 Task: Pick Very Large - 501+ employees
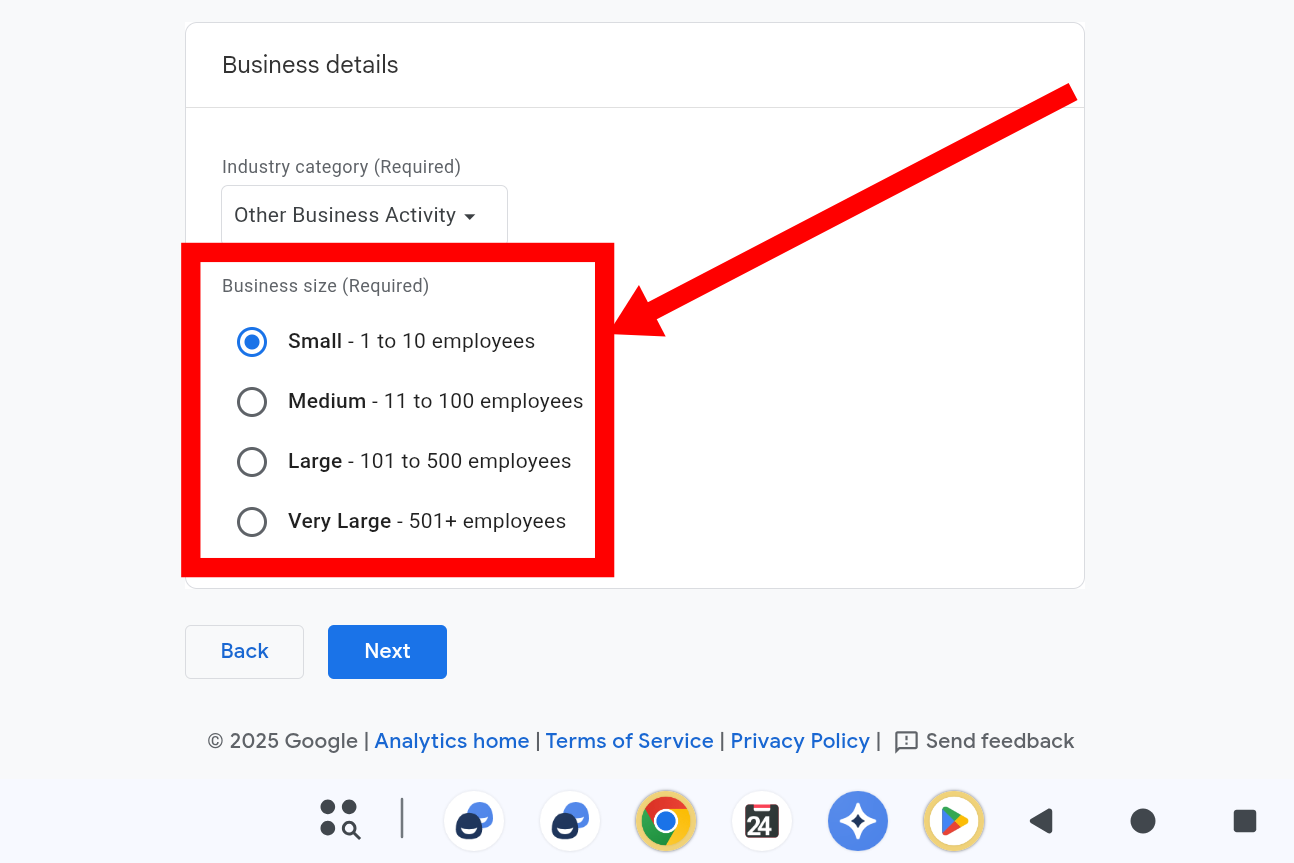click(252, 522)
